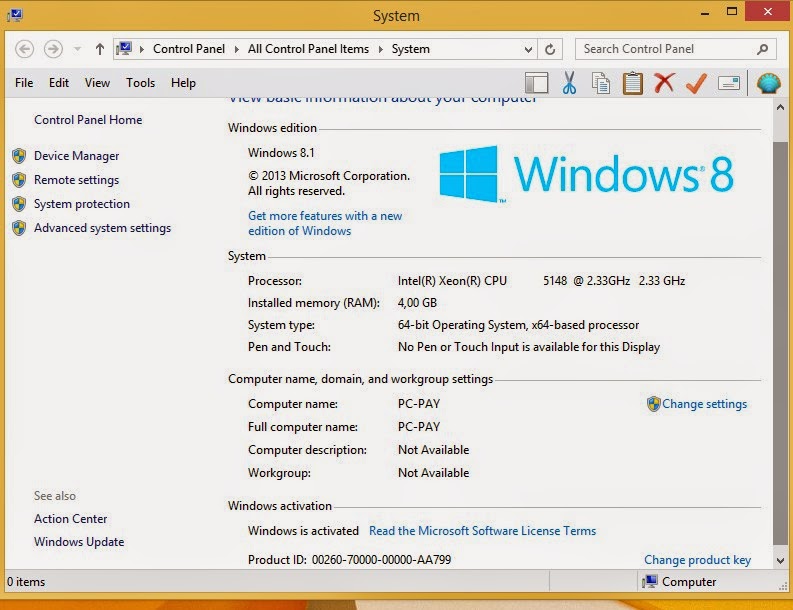Click Control Panel in breadcrumb path
The image size is (793, 610).
click(x=189, y=49)
